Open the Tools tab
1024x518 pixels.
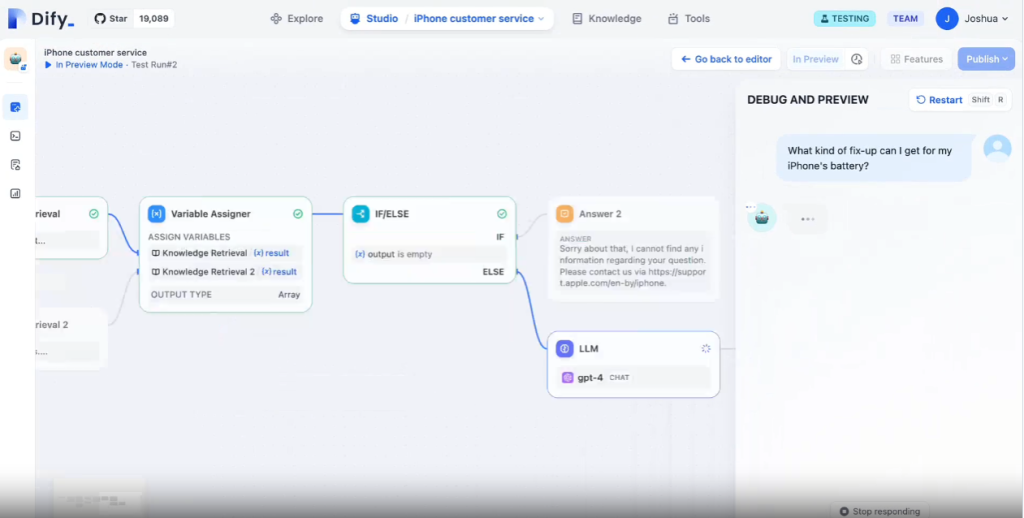point(688,18)
